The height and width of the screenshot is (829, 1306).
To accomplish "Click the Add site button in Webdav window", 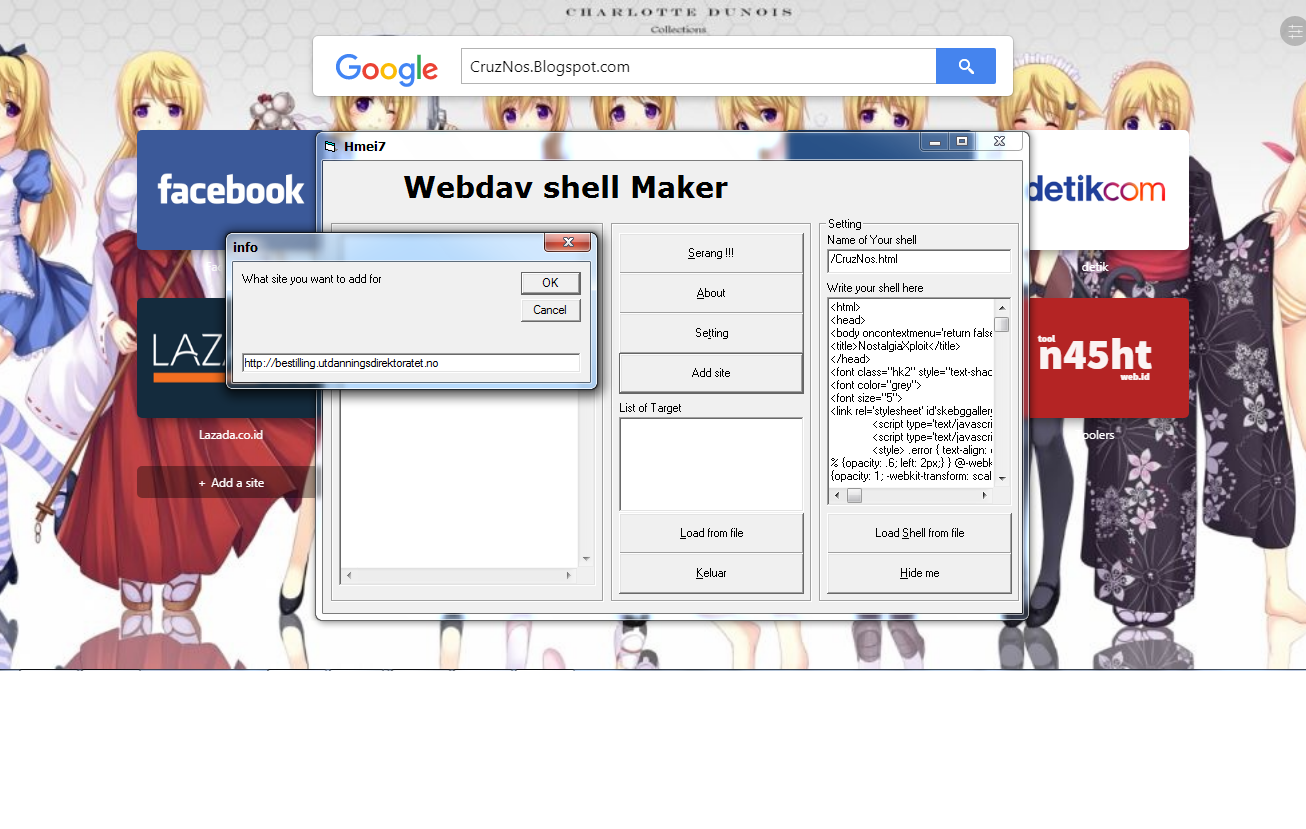I will pos(711,373).
